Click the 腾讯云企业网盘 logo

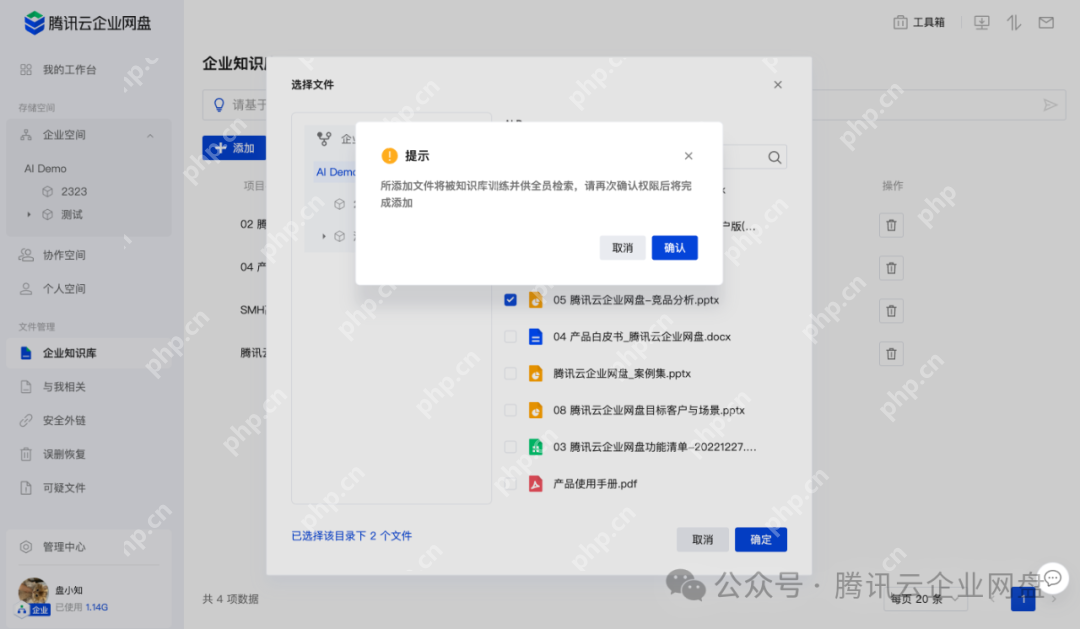87,23
